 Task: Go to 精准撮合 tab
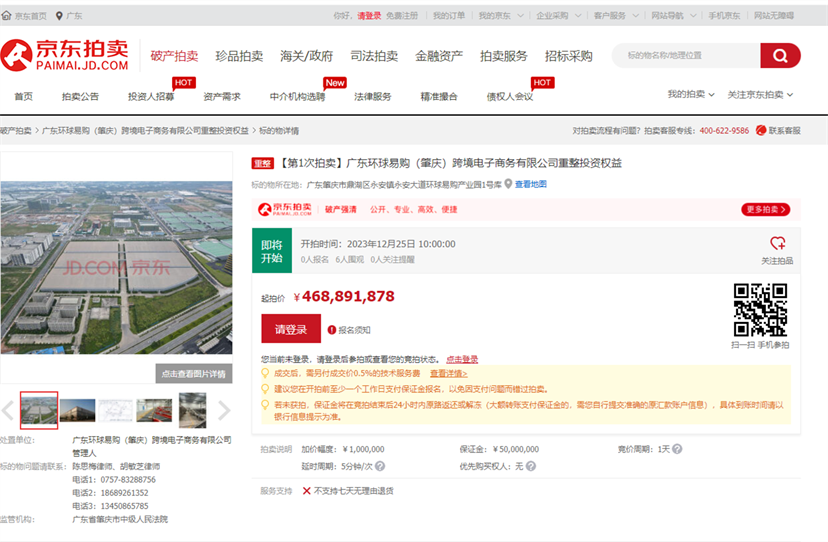pos(439,96)
